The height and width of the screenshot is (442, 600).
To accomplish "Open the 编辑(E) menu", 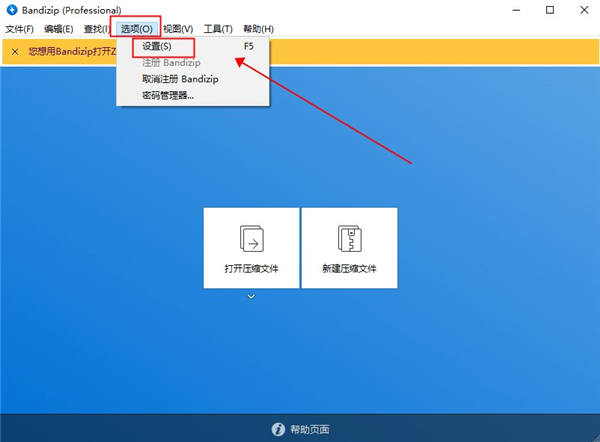I will click(59, 29).
